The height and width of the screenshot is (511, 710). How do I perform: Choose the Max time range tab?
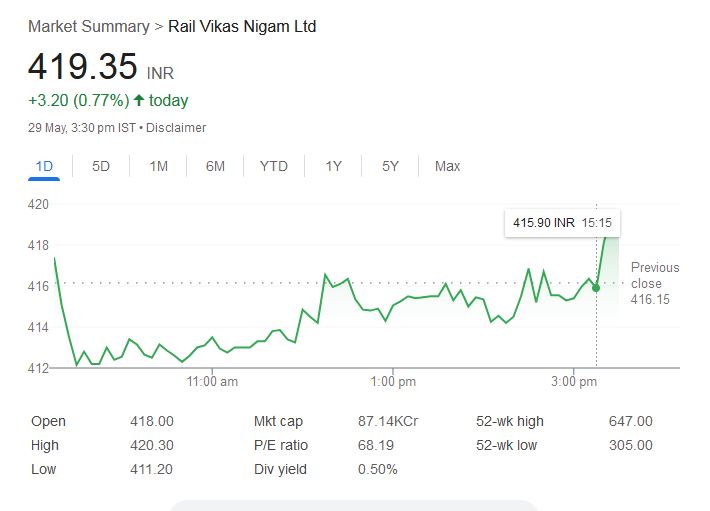click(447, 166)
